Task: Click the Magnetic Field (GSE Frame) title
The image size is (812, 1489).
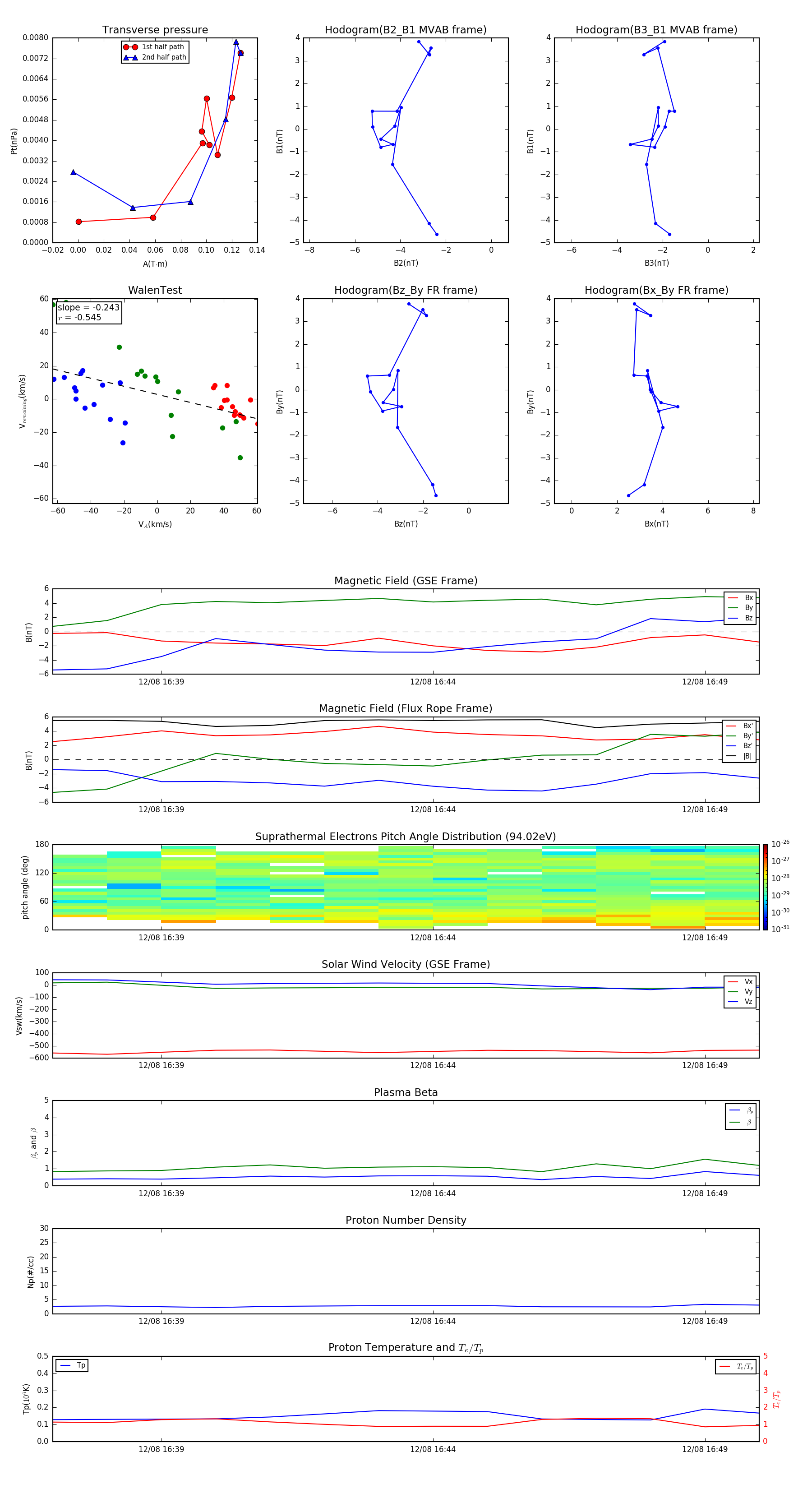Action: tap(406, 581)
